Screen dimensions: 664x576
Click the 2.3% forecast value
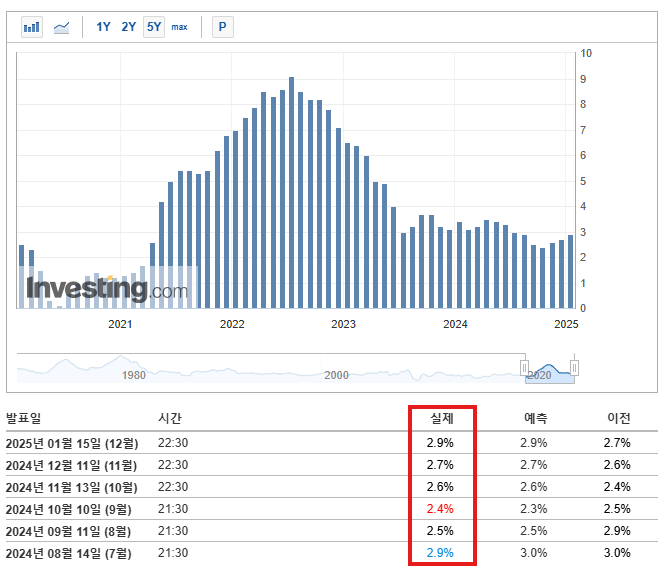pos(534,509)
